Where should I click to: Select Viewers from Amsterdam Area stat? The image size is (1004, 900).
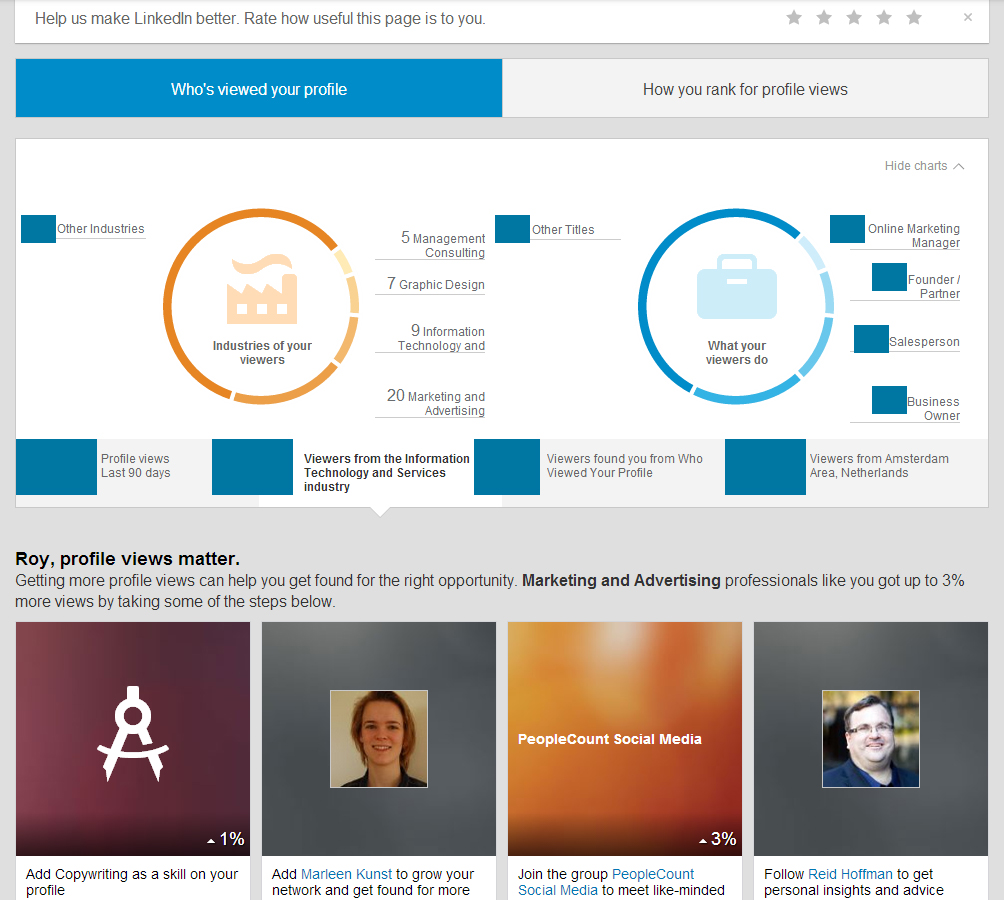click(878, 466)
